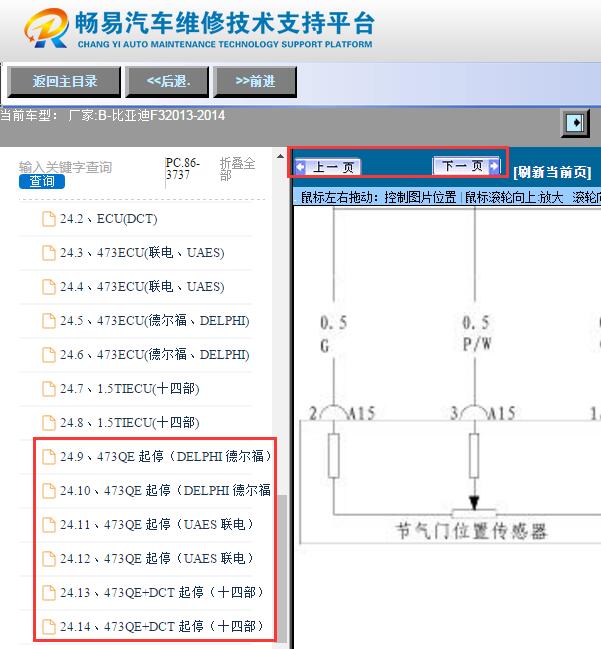Image resolution: width=601 pixels, height=649 pixels.
Task: Toggle the side panel arrow icon in the gray bar
Action: point(575,123)
